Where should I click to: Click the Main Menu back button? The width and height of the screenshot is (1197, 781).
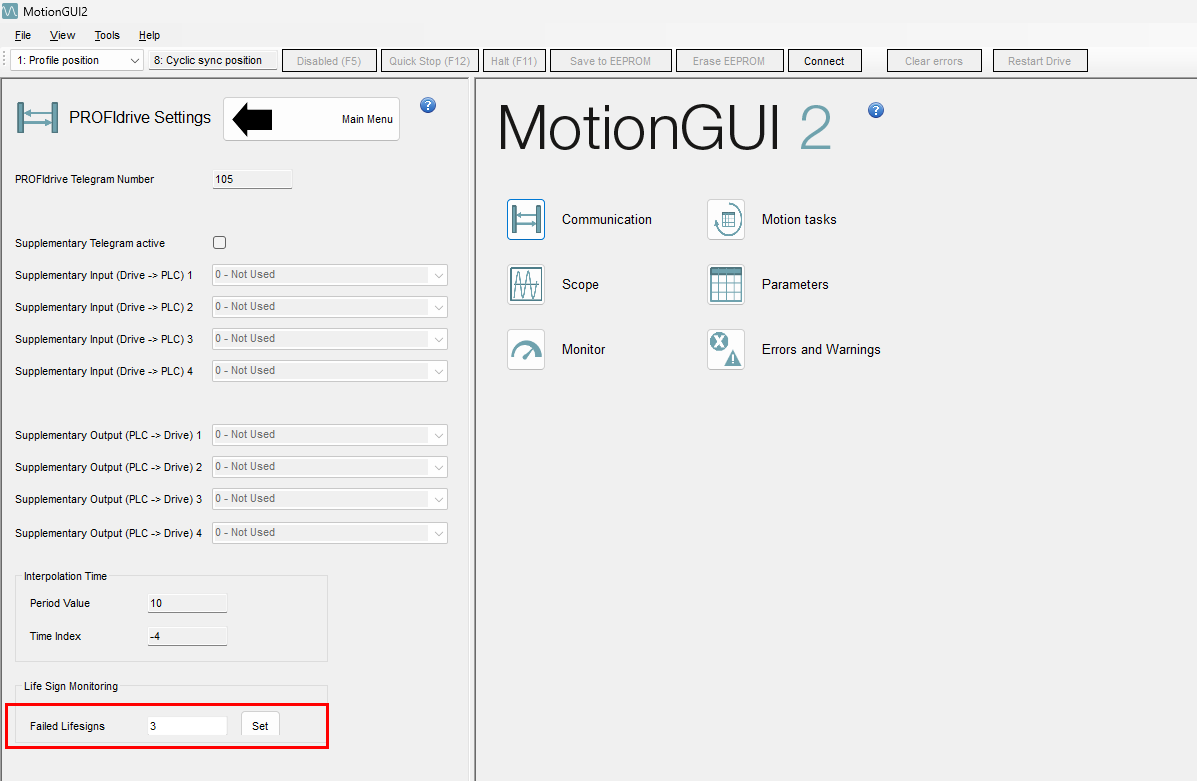(x=311, y=119)
